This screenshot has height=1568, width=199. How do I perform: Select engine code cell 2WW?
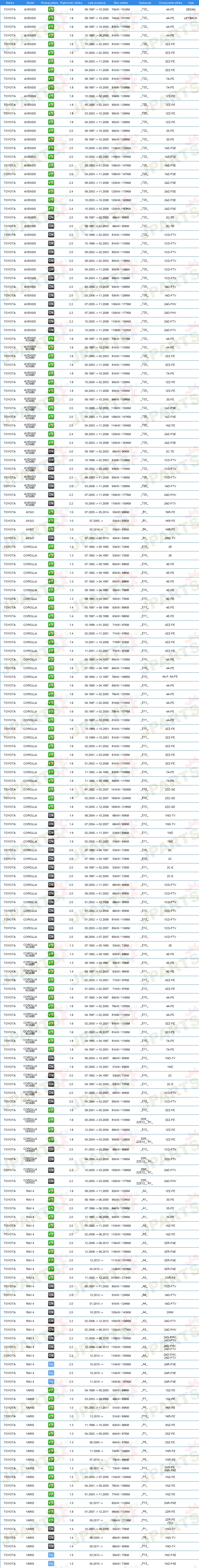pyautogui.click(x=170, y=1312)
